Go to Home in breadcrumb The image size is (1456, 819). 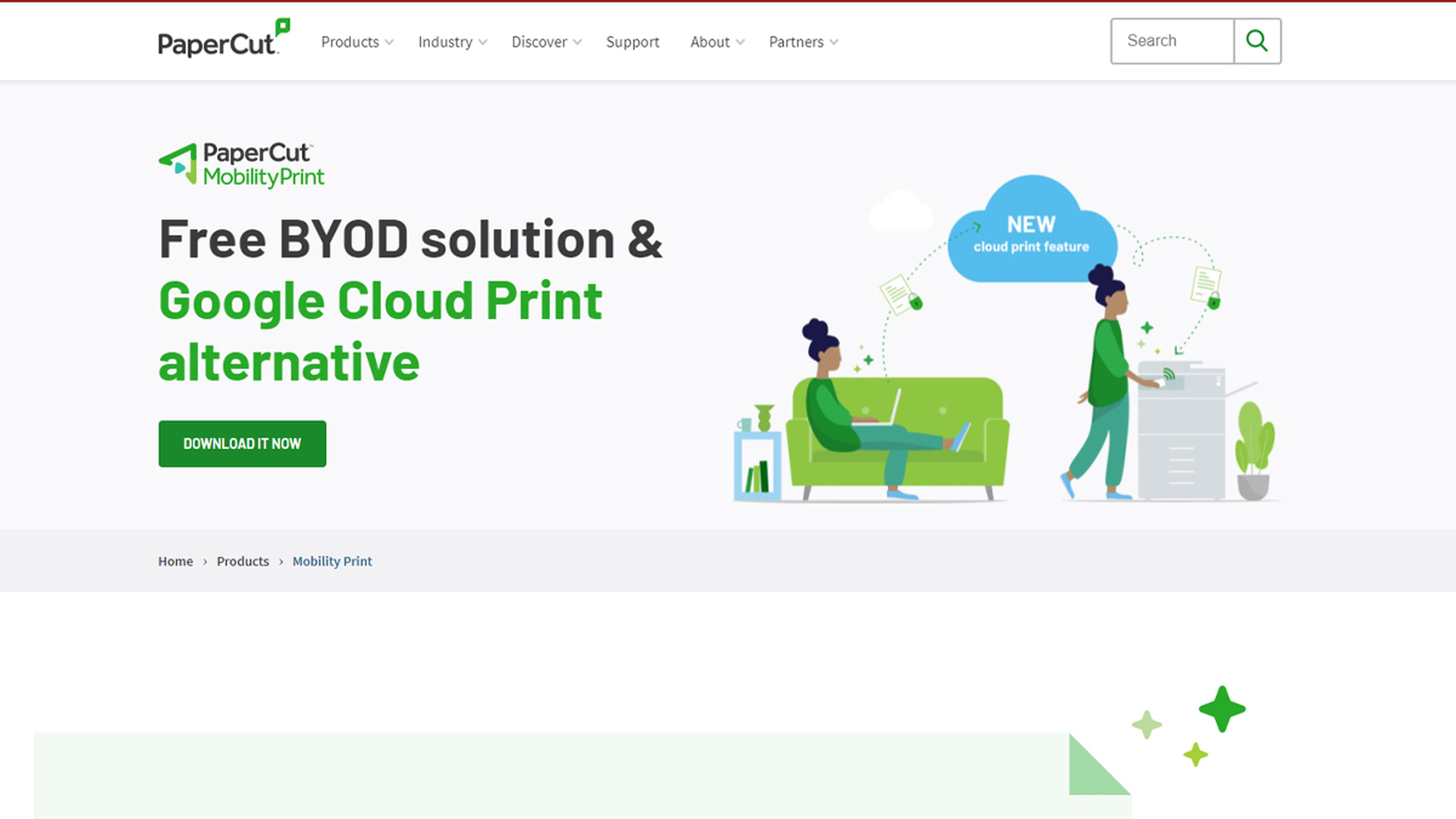pos(175,561)
